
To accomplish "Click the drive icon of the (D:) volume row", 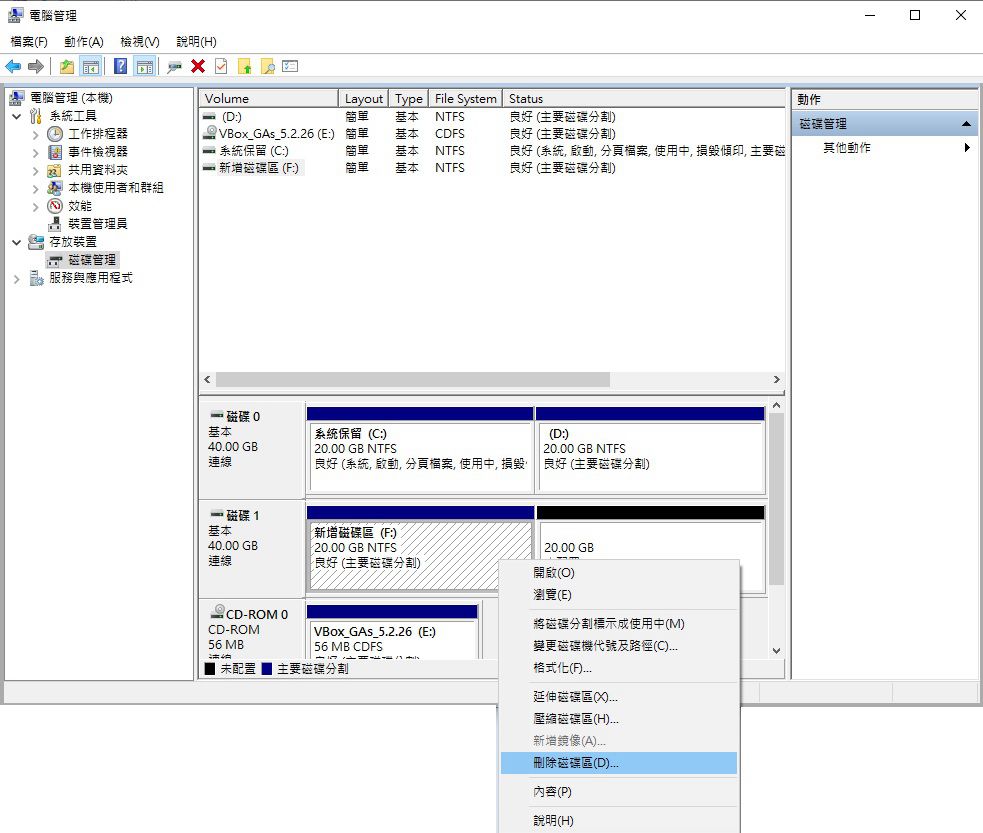I will pos(209,117).
